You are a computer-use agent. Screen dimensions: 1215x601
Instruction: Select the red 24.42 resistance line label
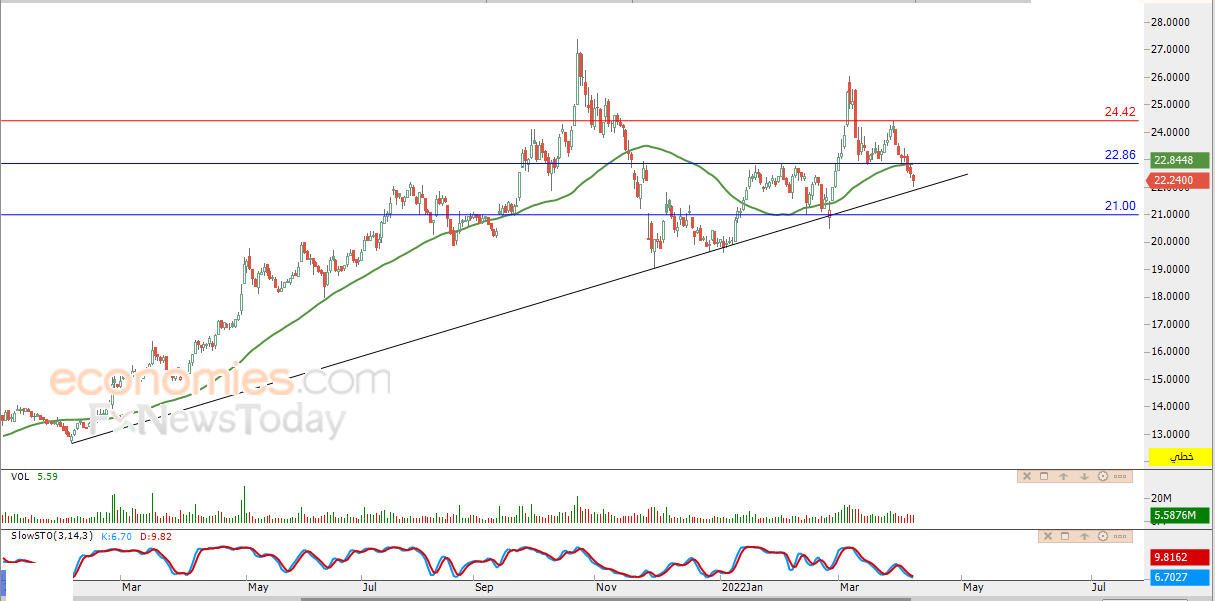click(x=1120, y=112)
